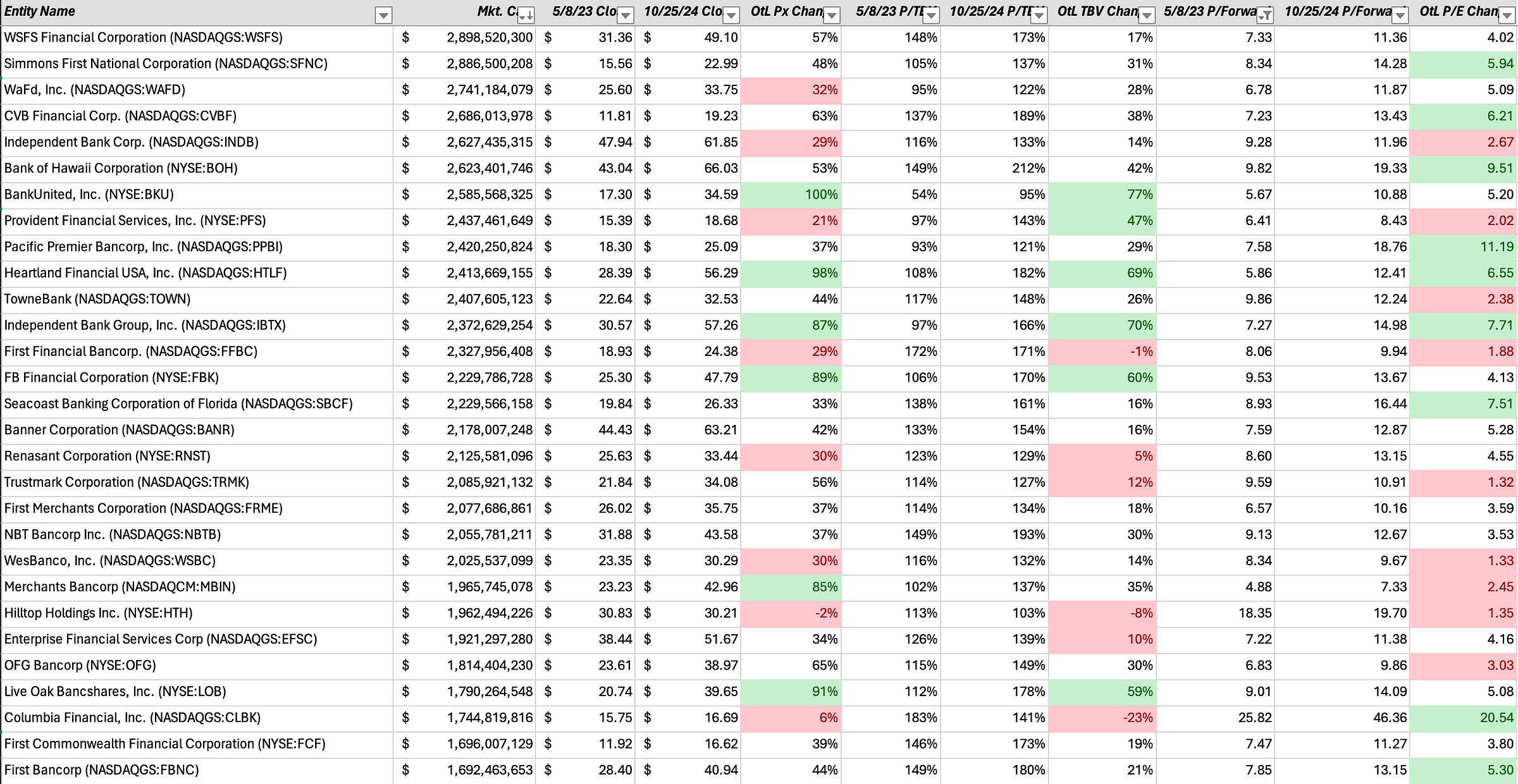The height and width of the screenshot is (784, 1518).
Task: Click the 20.54 OtL P/E Change cell
Action: [1464, 718]
